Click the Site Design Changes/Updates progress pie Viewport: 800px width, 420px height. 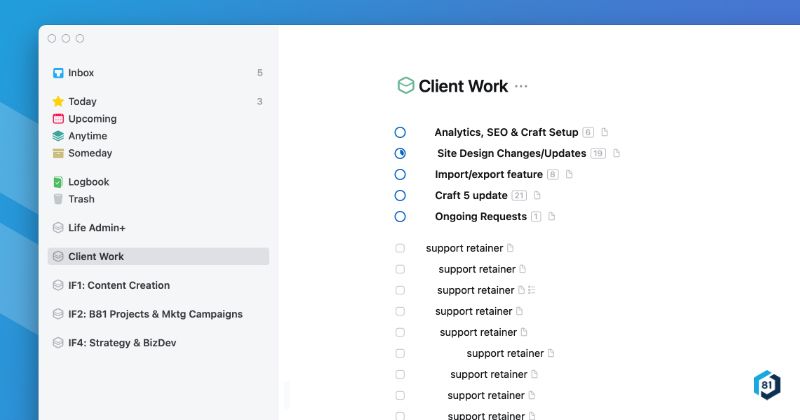pyautogui.click(x=400, y=153)
